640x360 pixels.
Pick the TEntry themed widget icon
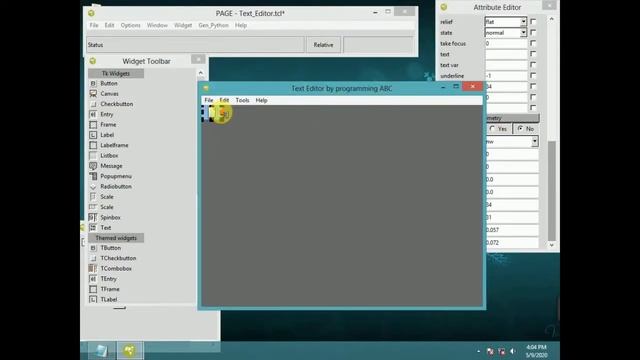tap(93, 279)
